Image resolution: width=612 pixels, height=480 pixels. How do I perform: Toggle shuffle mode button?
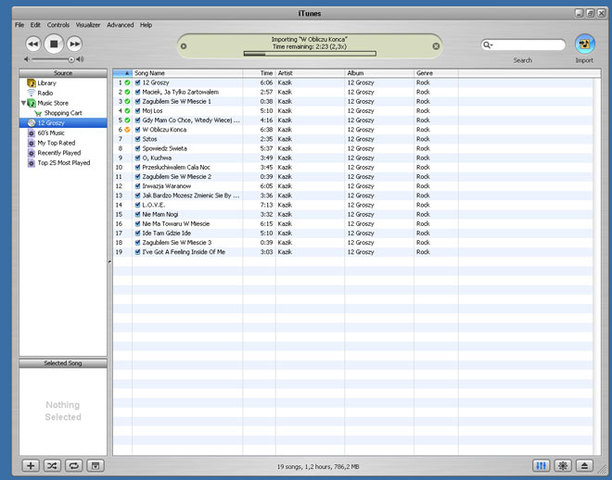pyautogui.click(x=52, y=466)
